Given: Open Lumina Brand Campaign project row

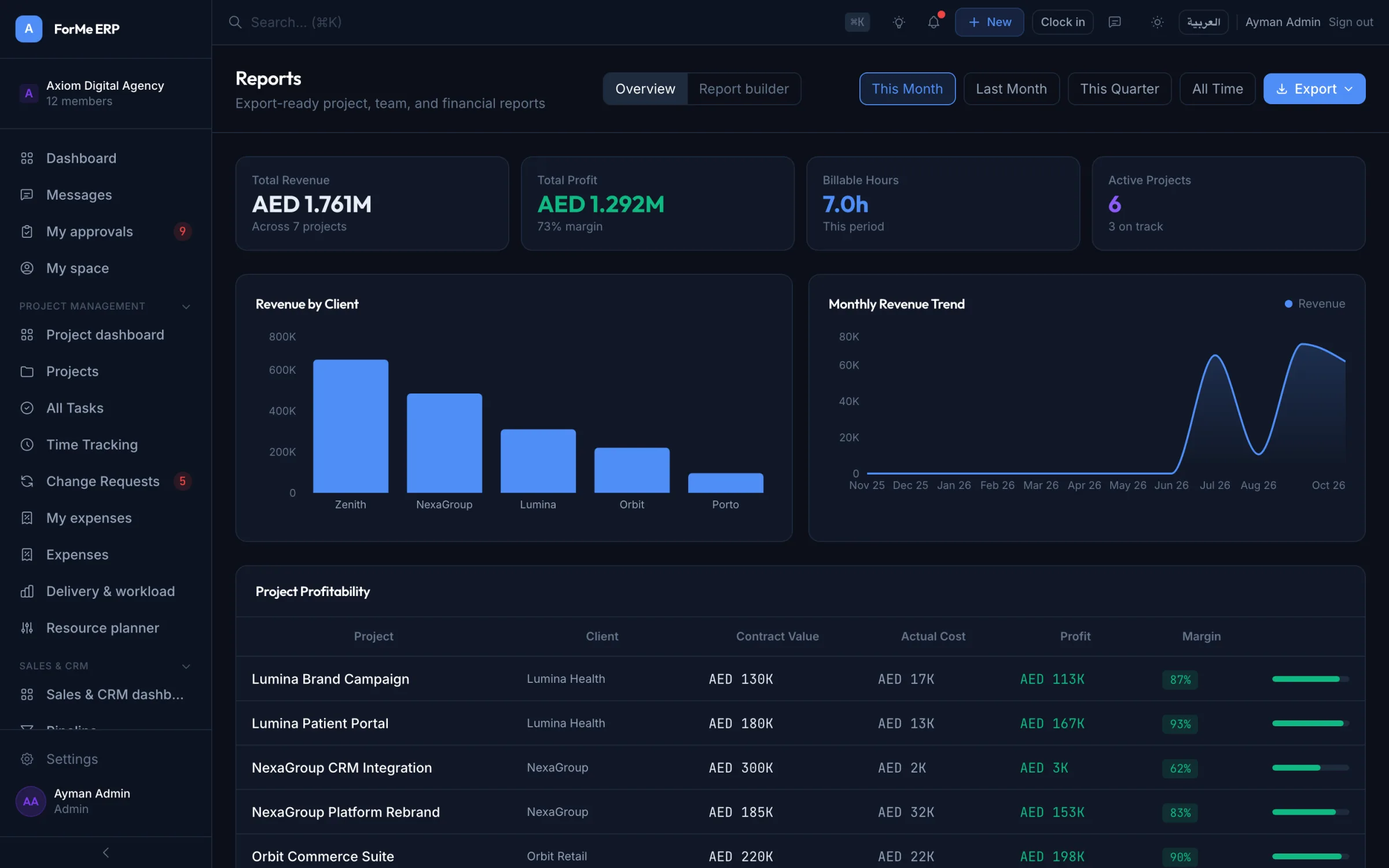Looking at the screenshot, I should [x=800, y=679].
